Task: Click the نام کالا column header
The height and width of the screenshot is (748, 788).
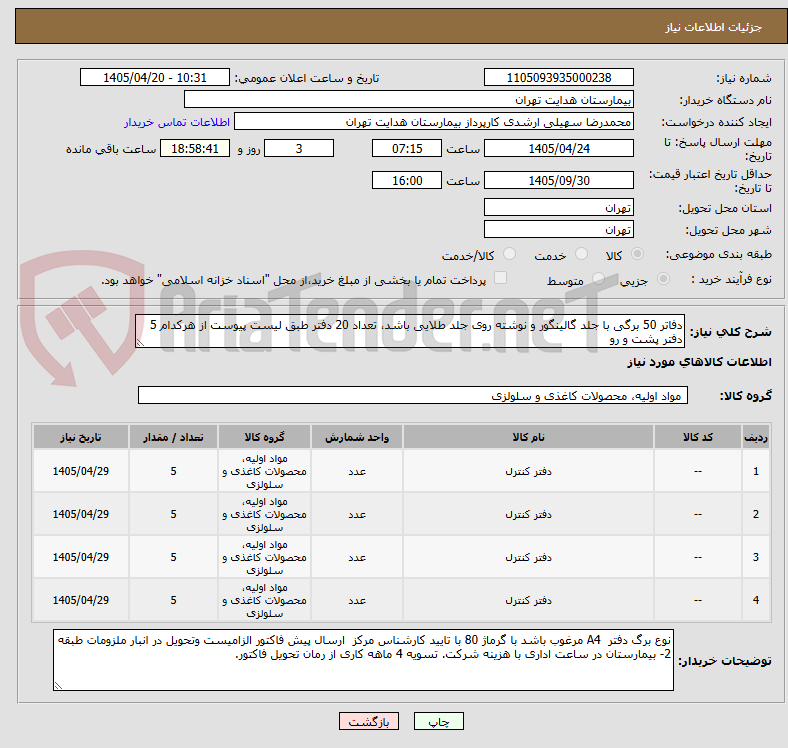Action: point(528,437)
